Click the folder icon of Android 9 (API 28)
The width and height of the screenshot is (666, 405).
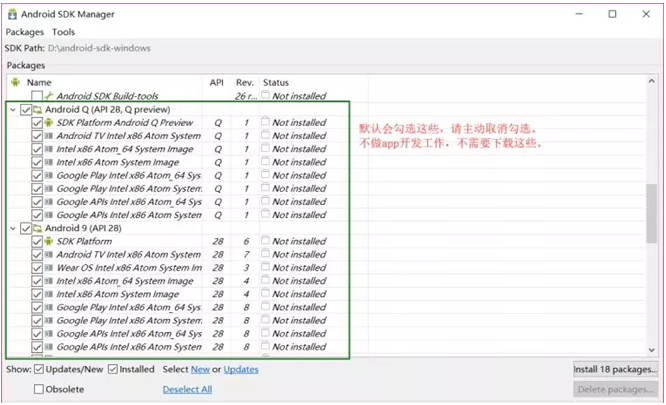tap(38, 228)
